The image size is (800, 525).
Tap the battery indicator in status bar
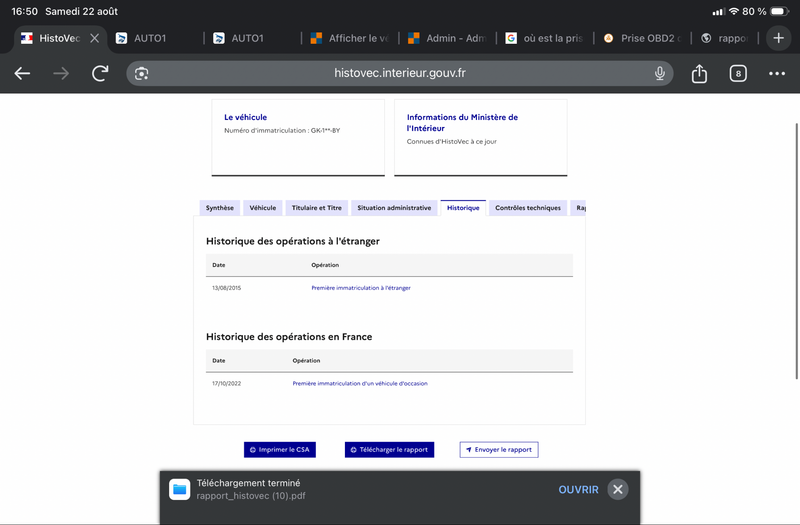tap(780, 11)
